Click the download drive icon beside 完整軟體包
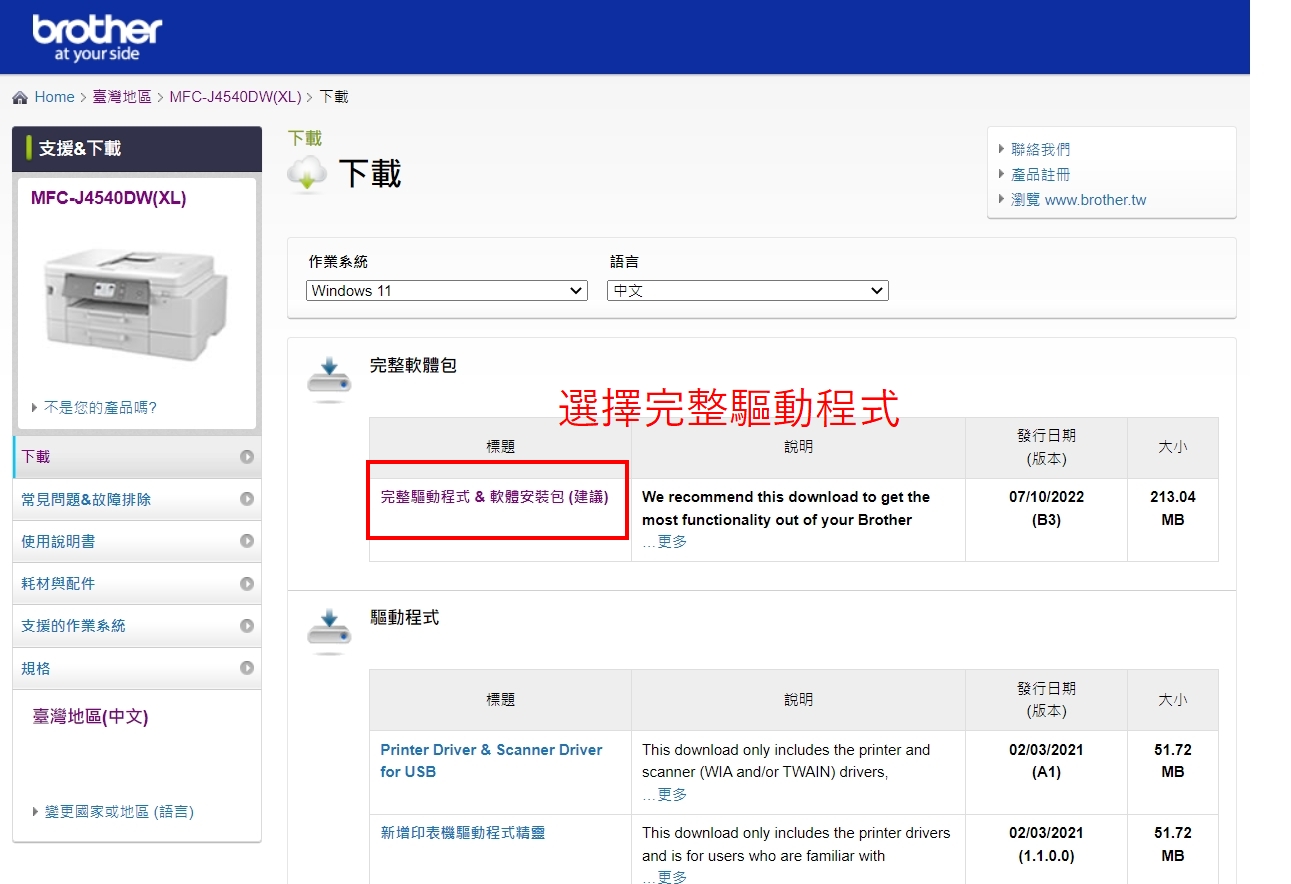 click(x=328, y=380)
